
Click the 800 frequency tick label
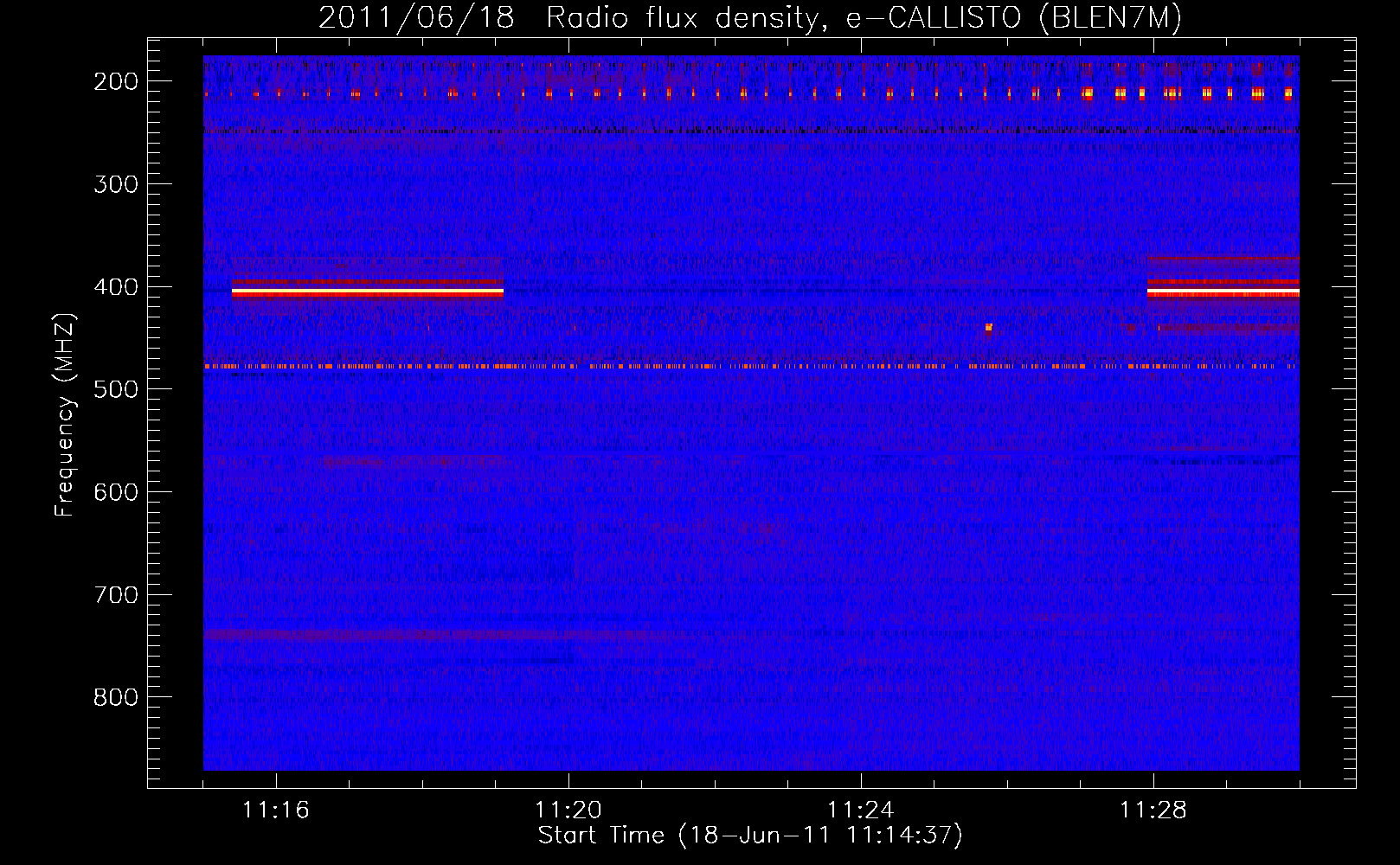(115, 697)
